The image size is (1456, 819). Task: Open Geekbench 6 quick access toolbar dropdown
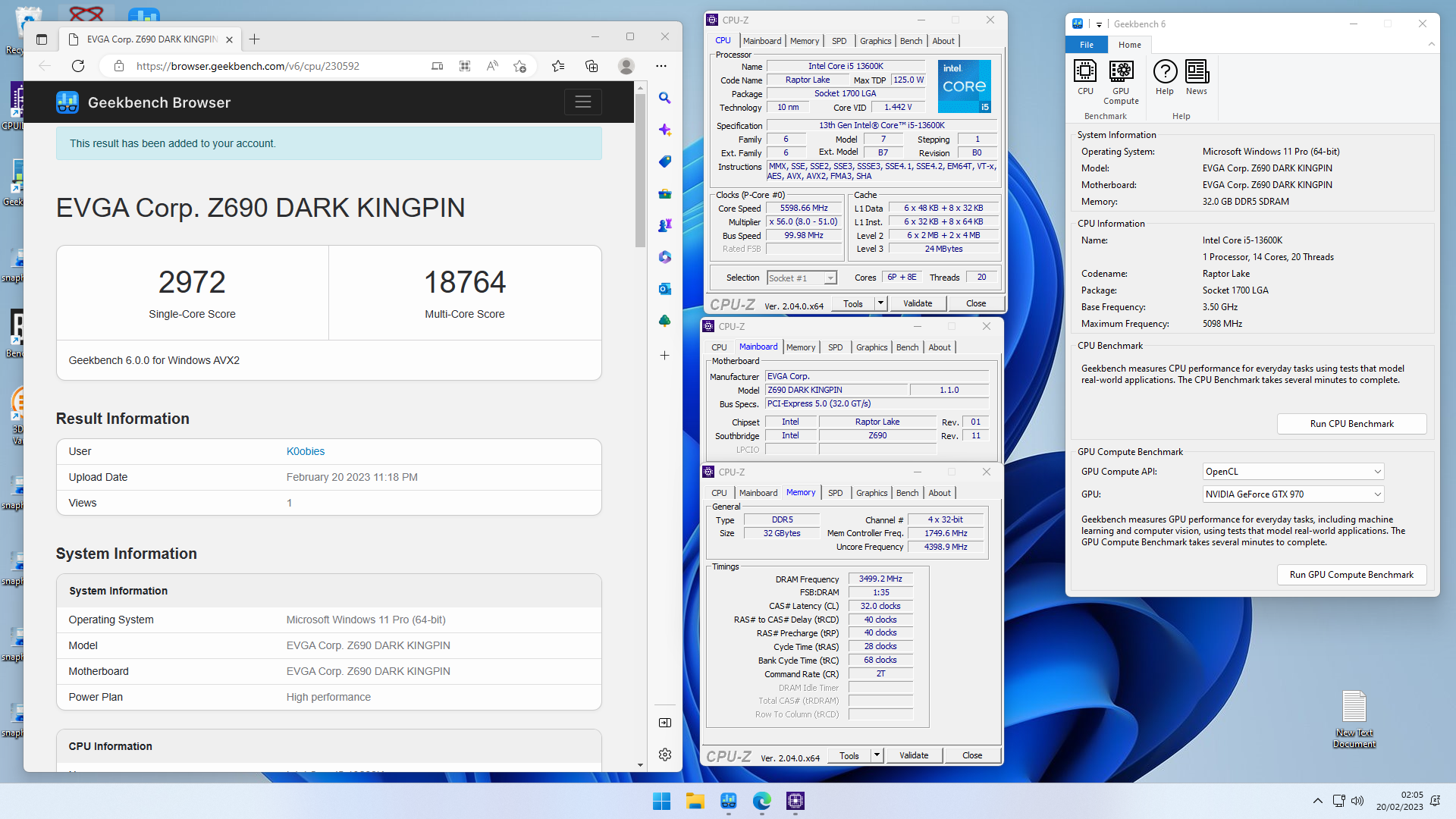(1099, 24)
